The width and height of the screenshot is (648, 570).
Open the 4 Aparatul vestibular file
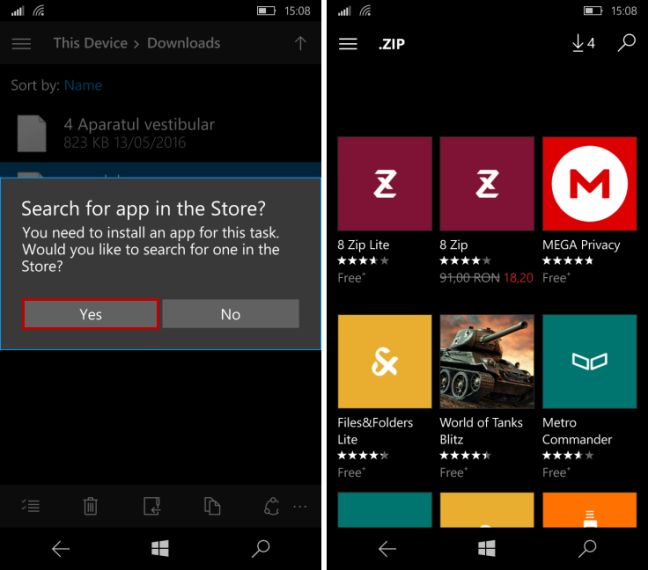click(160, 133)
